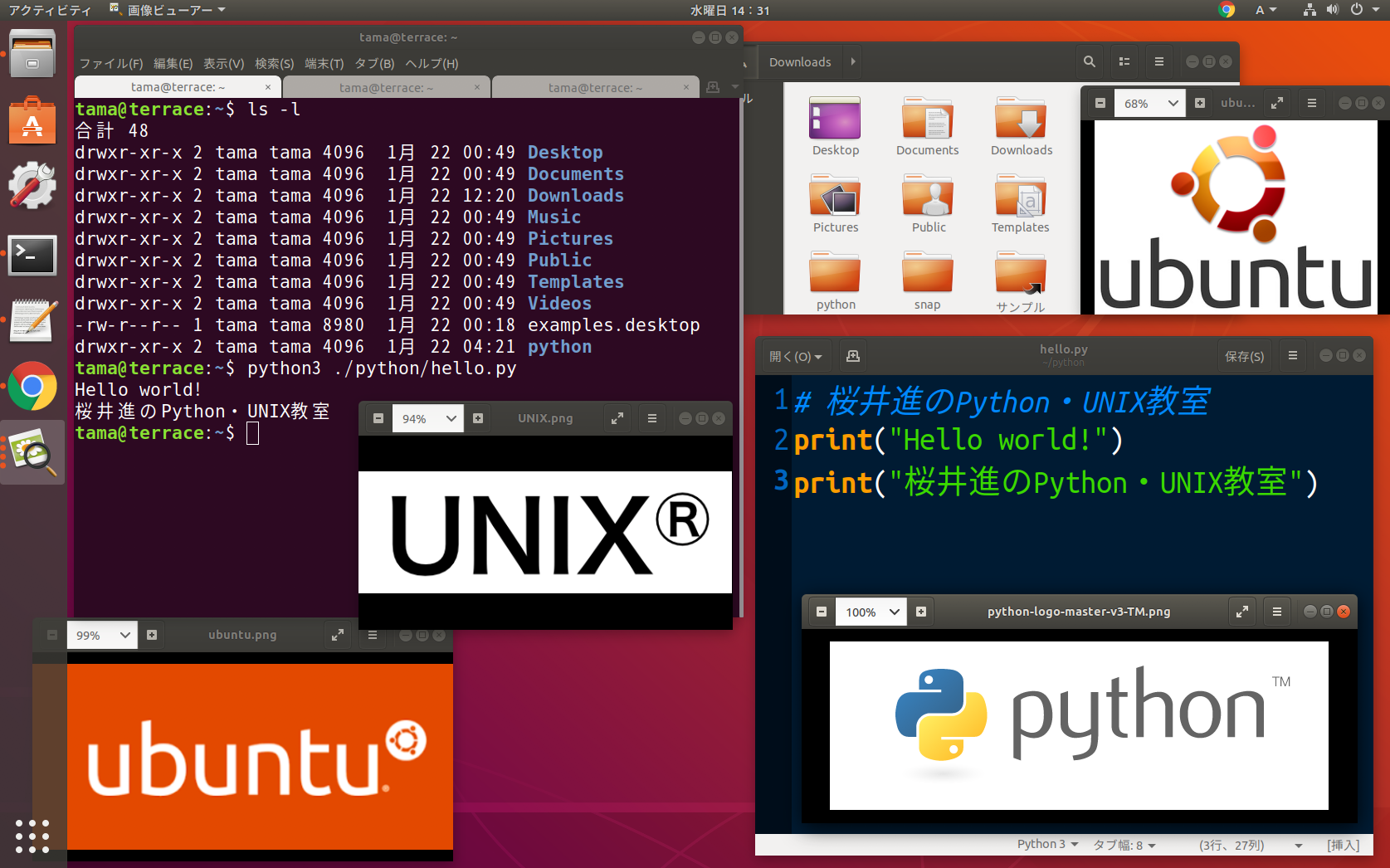
Task: Open hamburger menu of python-logo viewer
Action: [x=1277, y=612]
